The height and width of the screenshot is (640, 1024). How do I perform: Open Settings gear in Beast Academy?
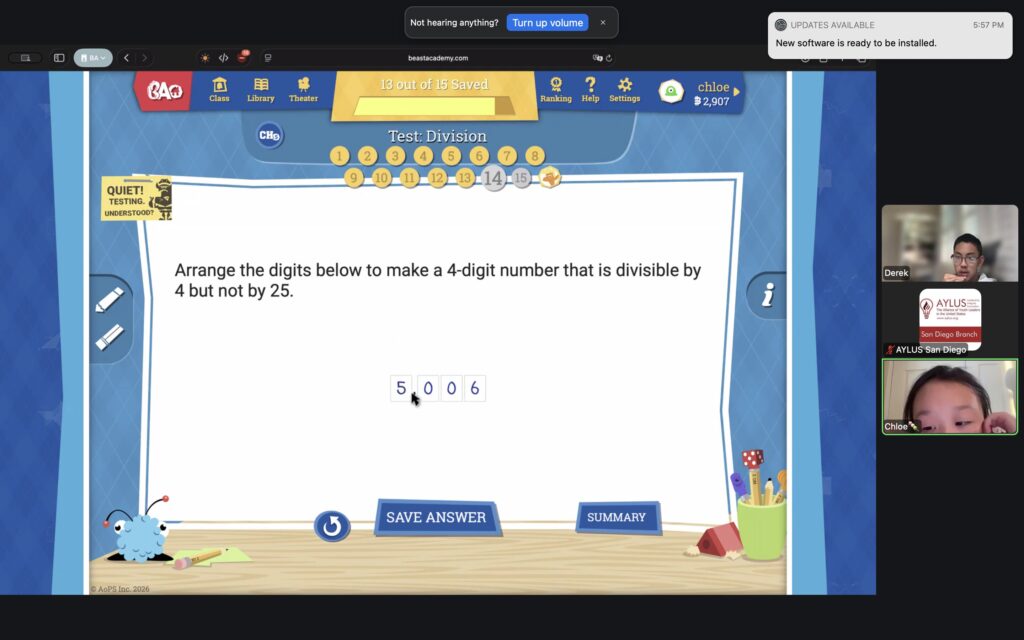click(625, 89)
